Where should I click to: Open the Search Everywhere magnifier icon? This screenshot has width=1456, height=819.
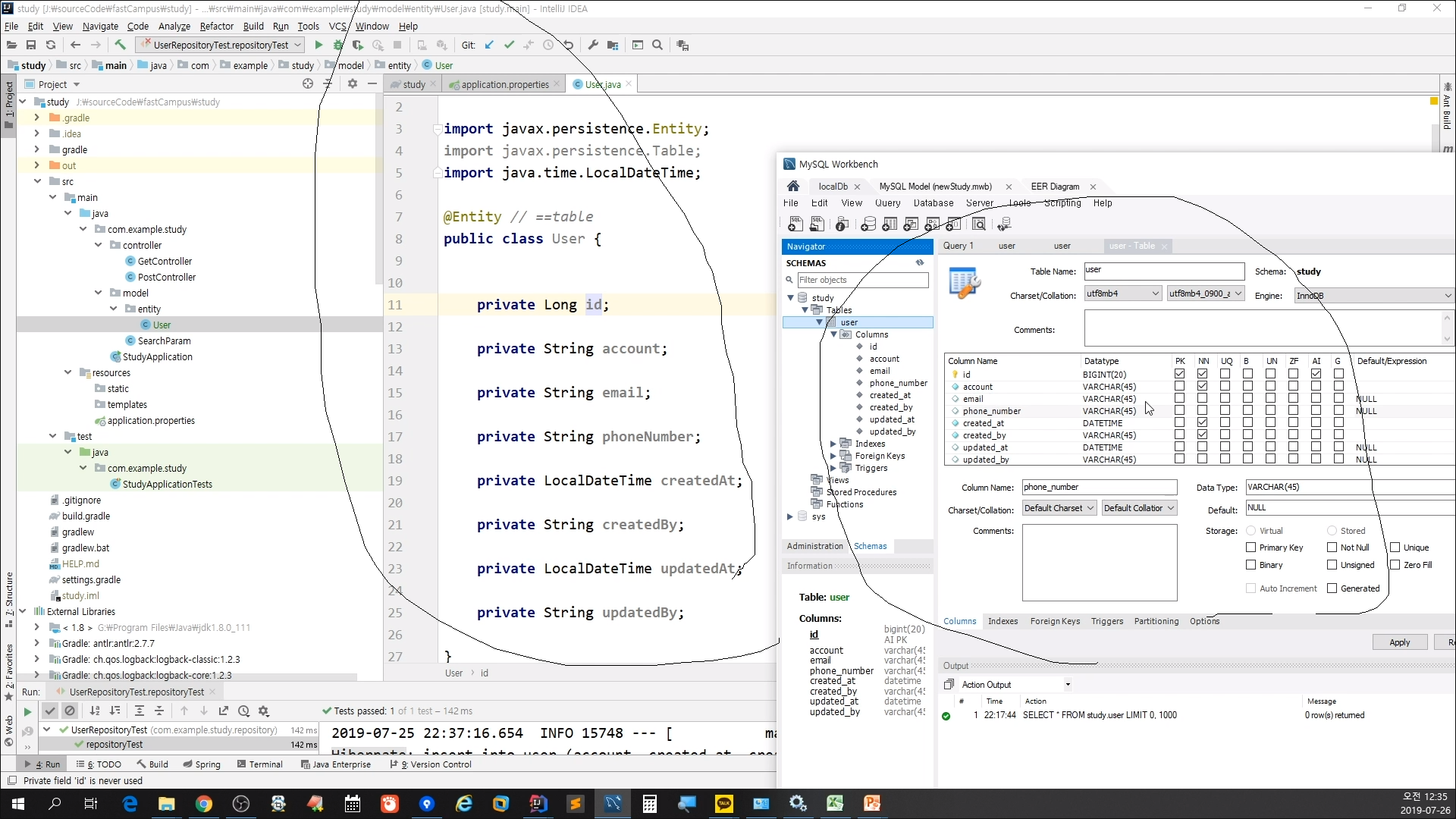click(657, 45)
